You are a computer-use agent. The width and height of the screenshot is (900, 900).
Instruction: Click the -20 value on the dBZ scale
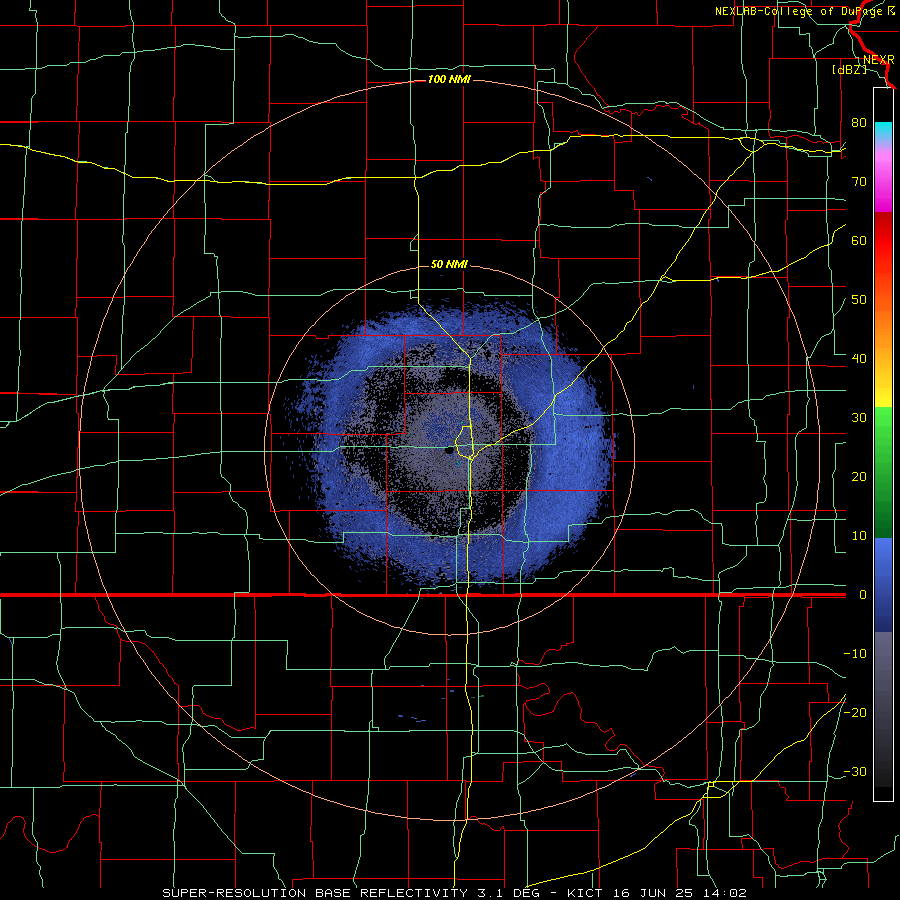(x=855, y=712)
